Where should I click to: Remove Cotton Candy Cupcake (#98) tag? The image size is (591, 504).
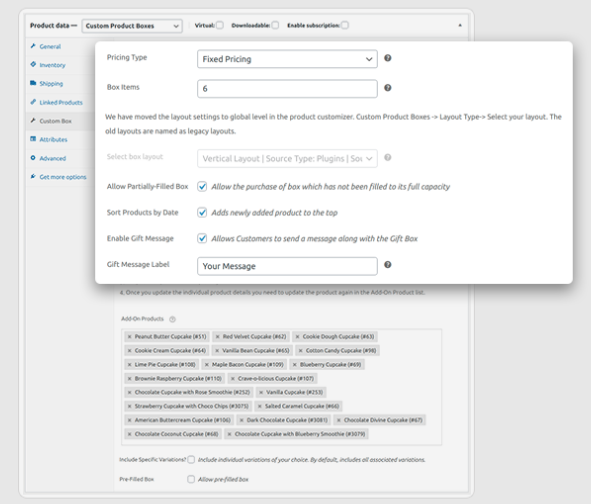tap(300, 351)
